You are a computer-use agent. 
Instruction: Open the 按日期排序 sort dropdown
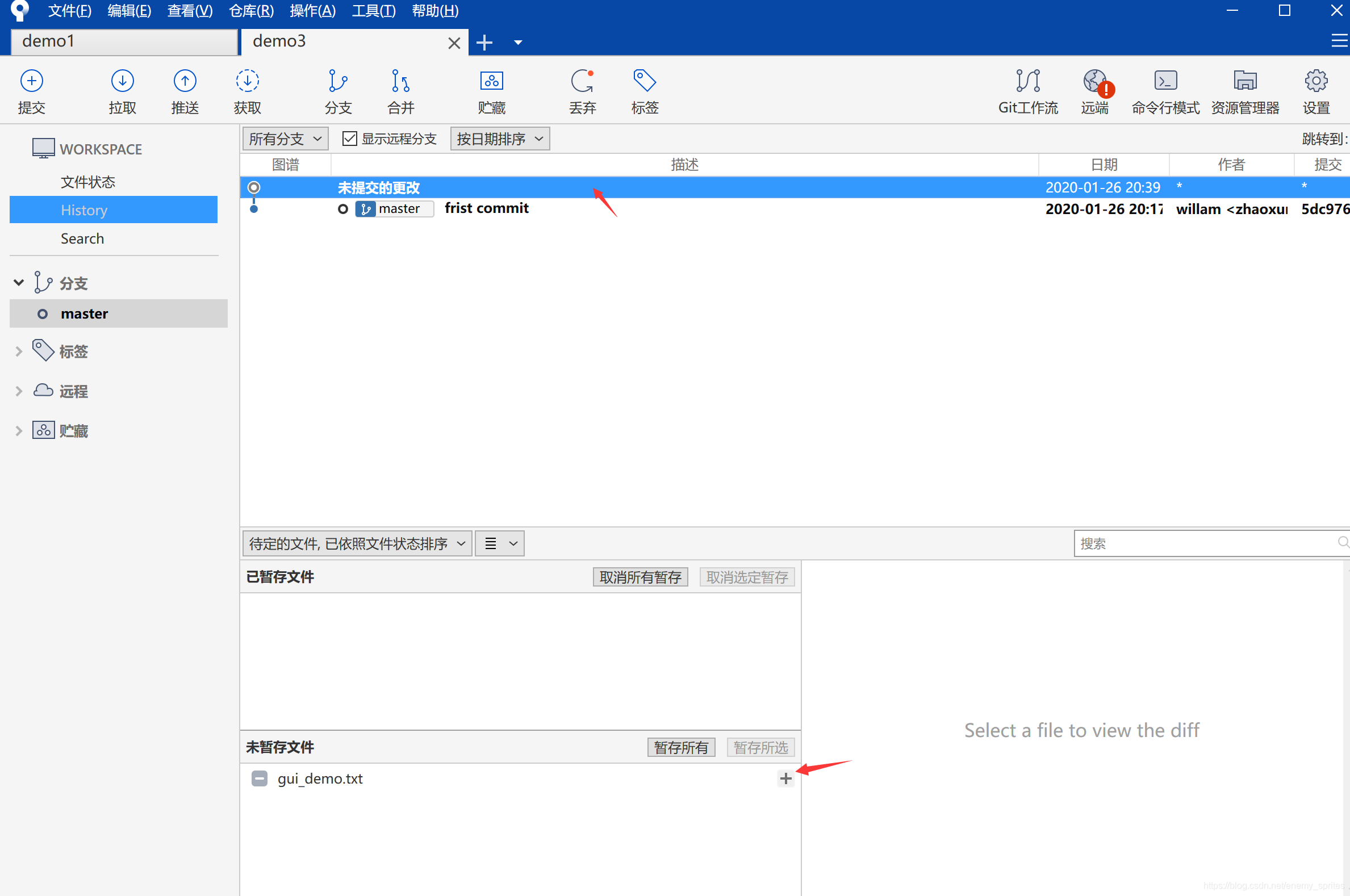coord(500,139)
